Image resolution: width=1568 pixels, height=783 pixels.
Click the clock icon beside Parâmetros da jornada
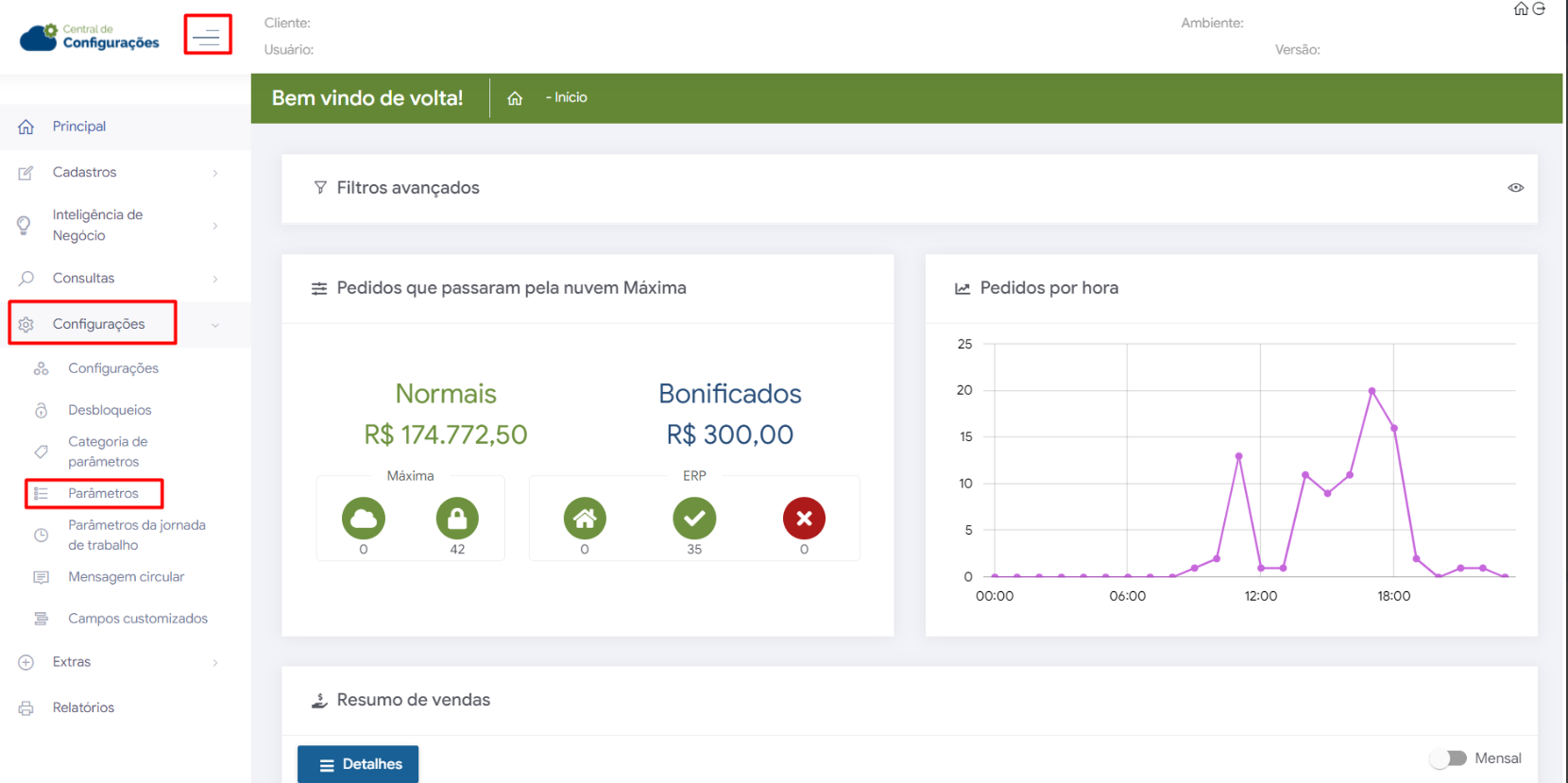(x=42, y=535)
